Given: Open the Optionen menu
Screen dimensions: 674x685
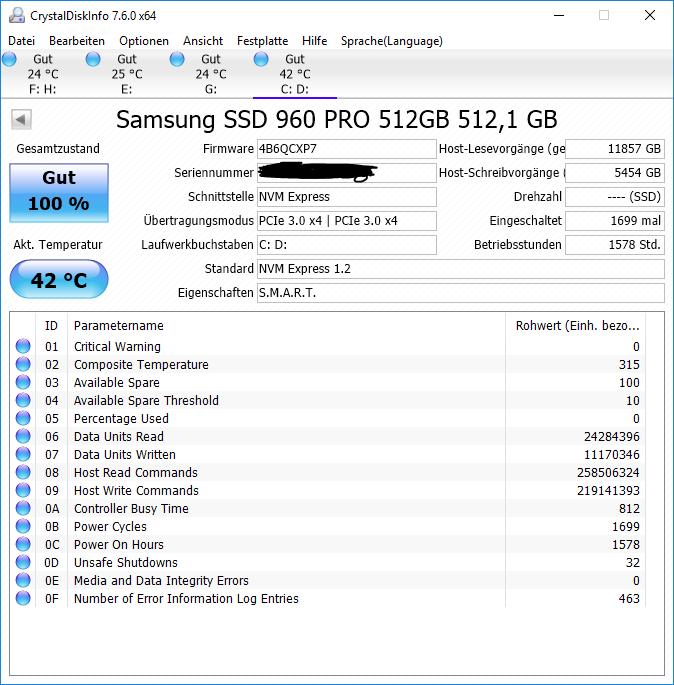Looking at the screenshot, I should click(x=144, y=41).
